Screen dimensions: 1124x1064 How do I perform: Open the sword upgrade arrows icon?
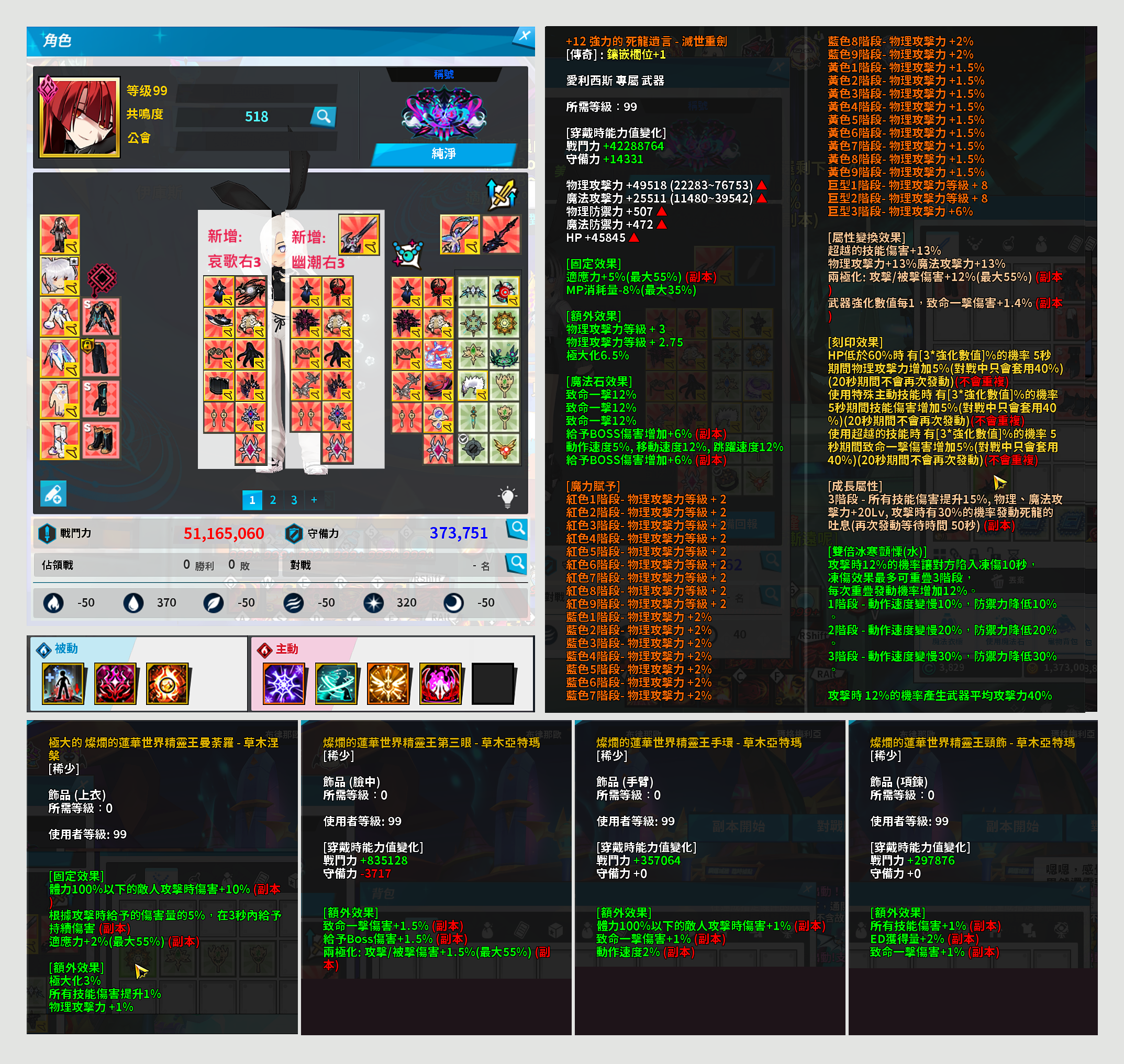click(502, 194)
